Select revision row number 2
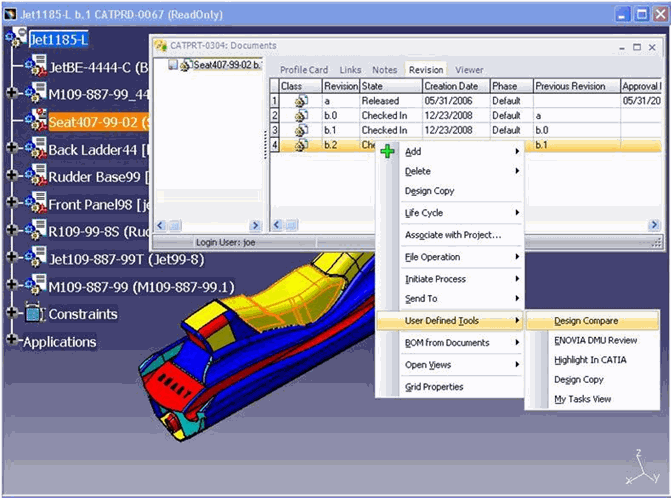The width and height of the screenshot is (671, 498). click(x=274, y=116)
